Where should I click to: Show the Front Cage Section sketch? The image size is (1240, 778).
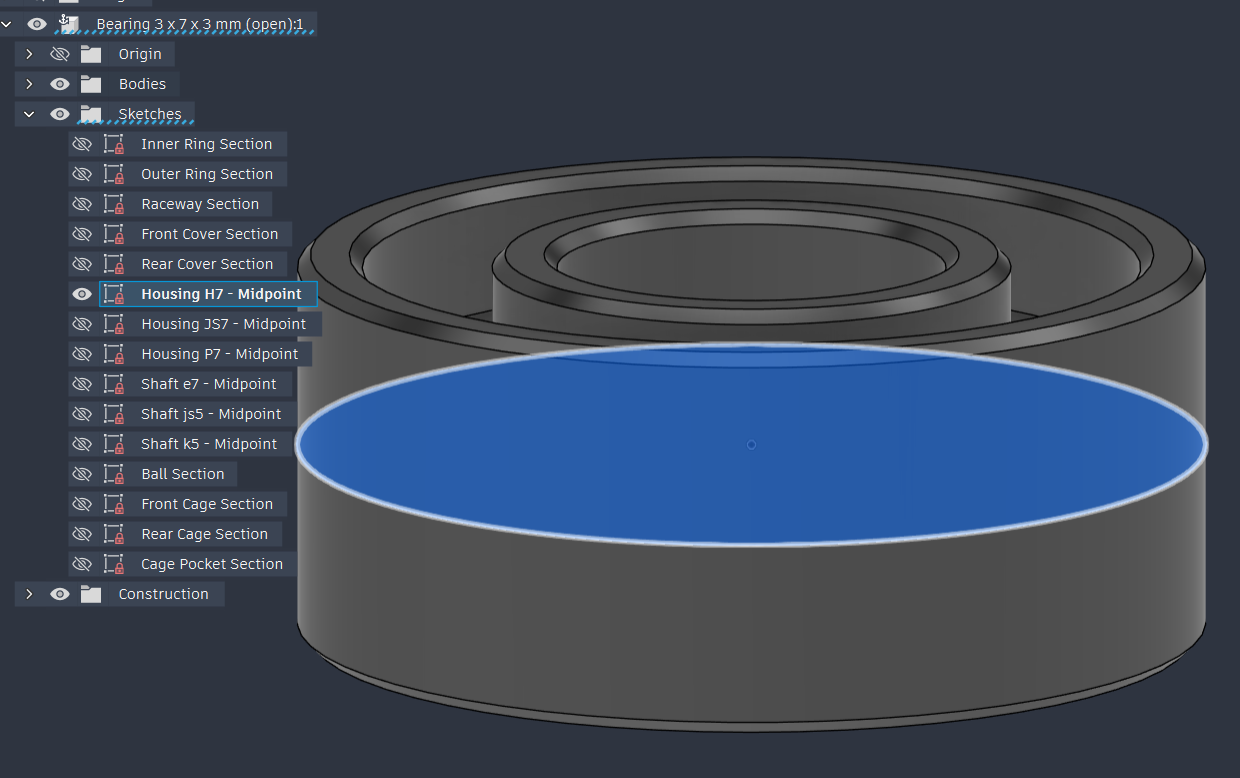tap(82, 504)
